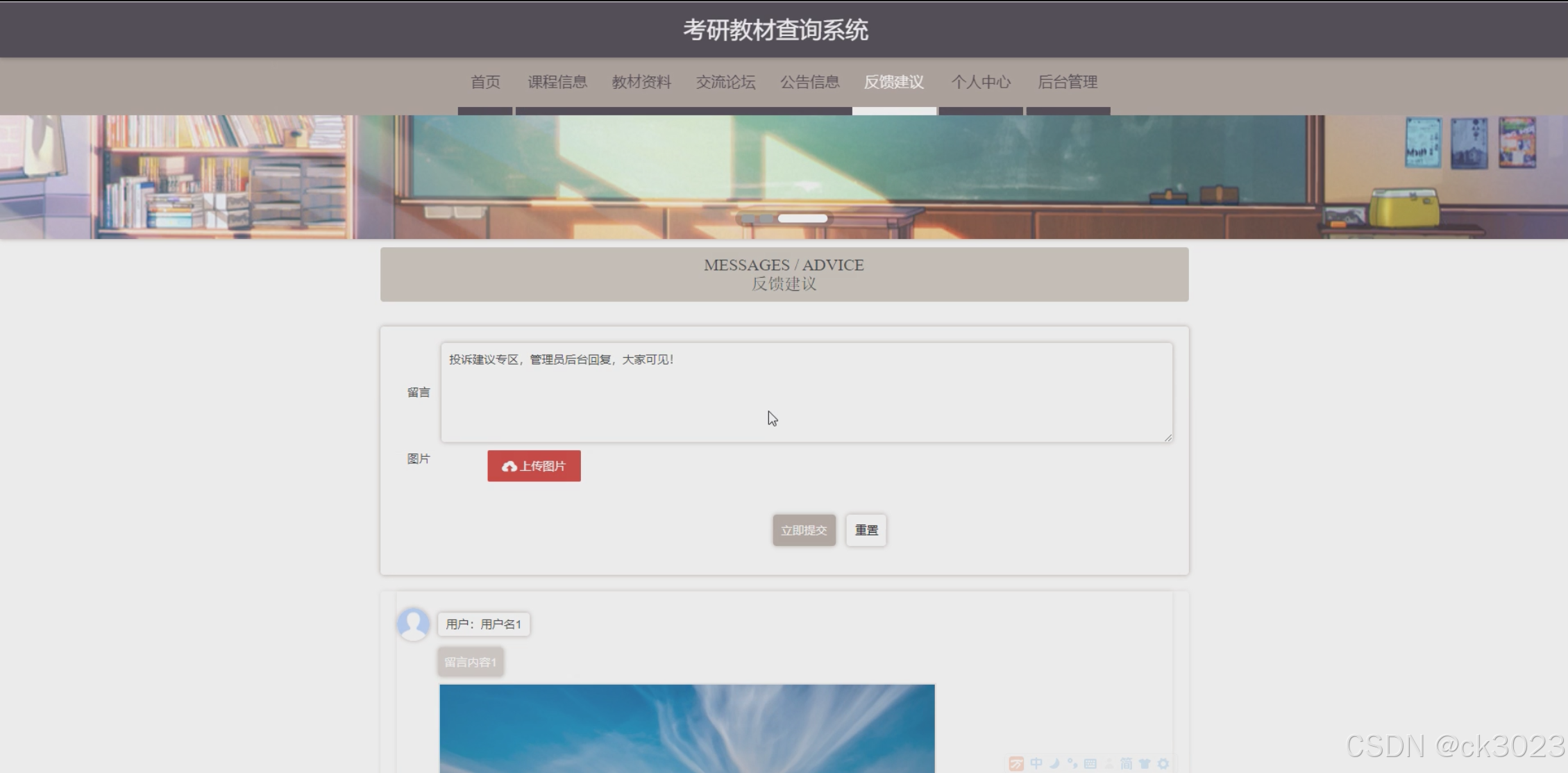Toggle the 简 simplified/traditional icon
Screen dimensions: 1568x773
coord(1127,763)
